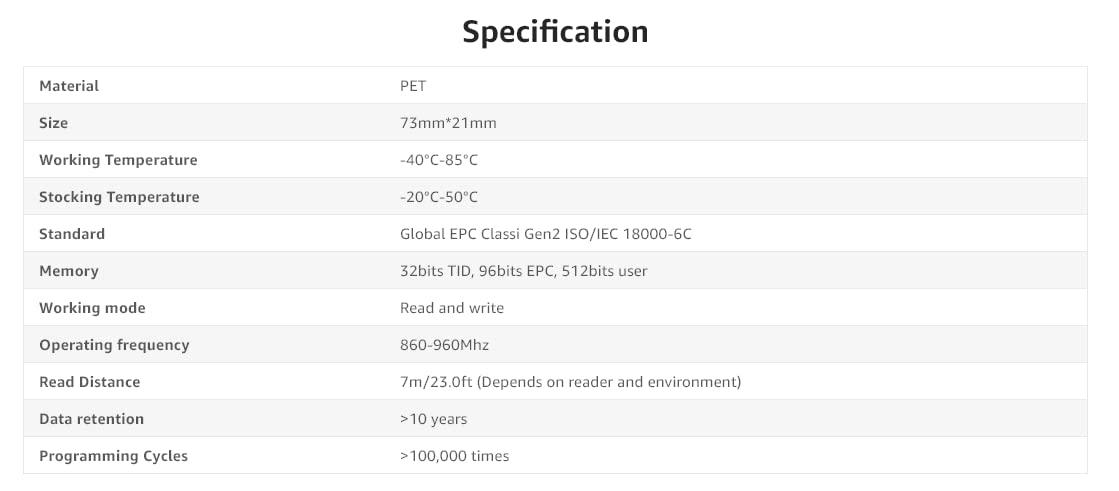Select the -20°C-50°C value

[439, 197]
